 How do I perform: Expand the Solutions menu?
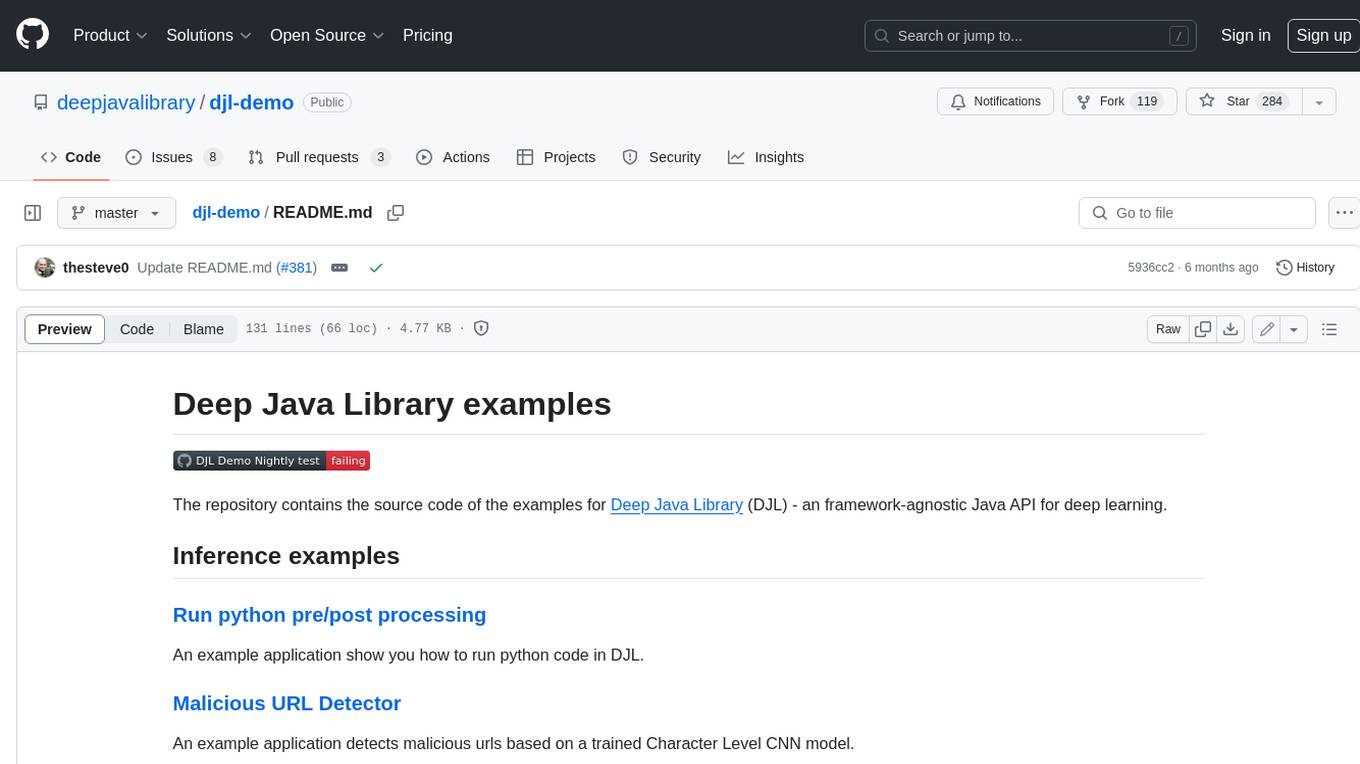click(209, 35)
